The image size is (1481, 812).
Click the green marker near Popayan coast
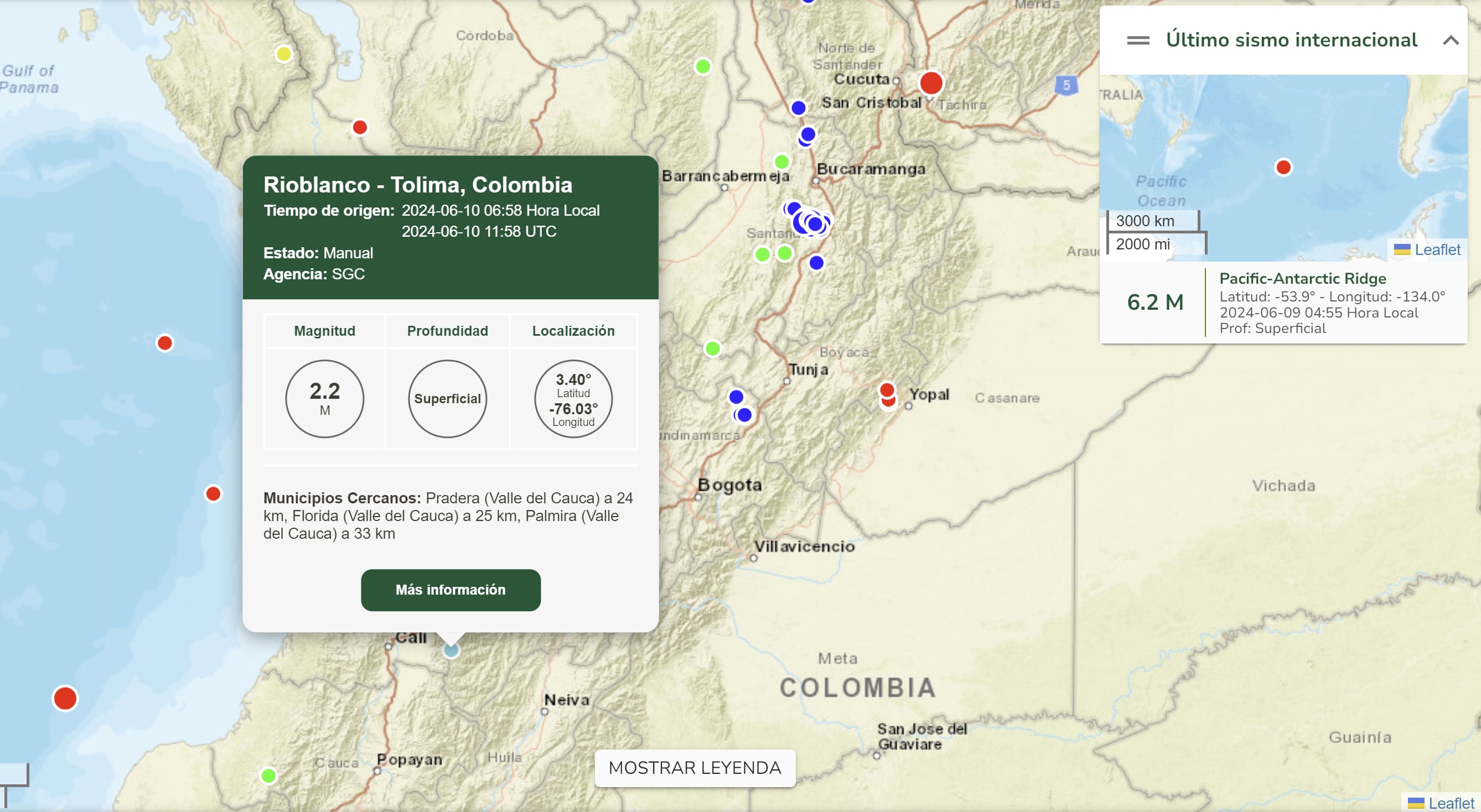point(268,776)
